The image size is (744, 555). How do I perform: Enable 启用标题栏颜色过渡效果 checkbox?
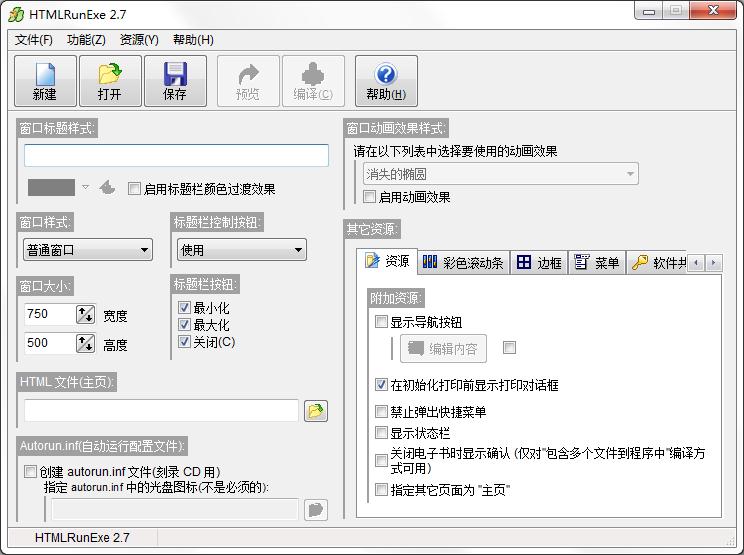pos(134,189)
